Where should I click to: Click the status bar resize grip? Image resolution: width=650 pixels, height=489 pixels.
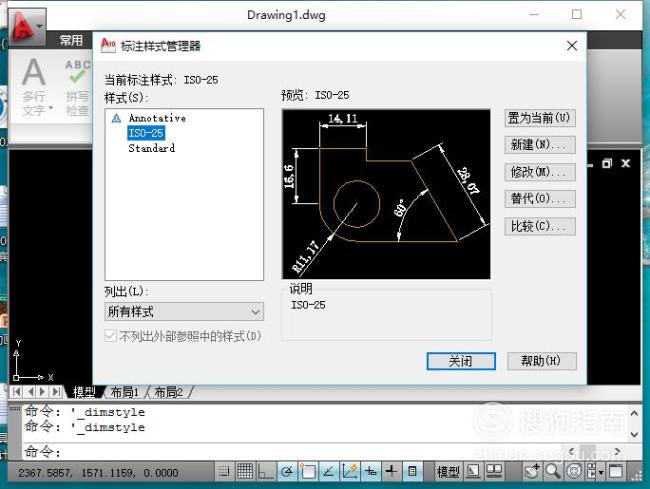click(x=635, y=474)
